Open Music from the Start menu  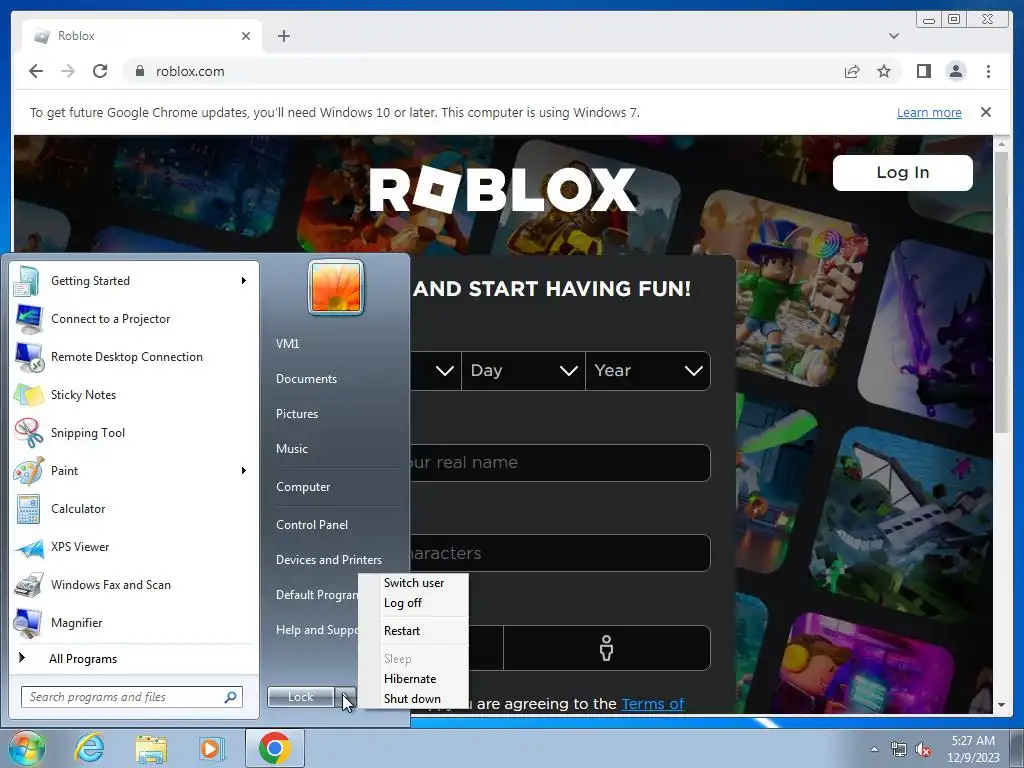click(292, 449)
